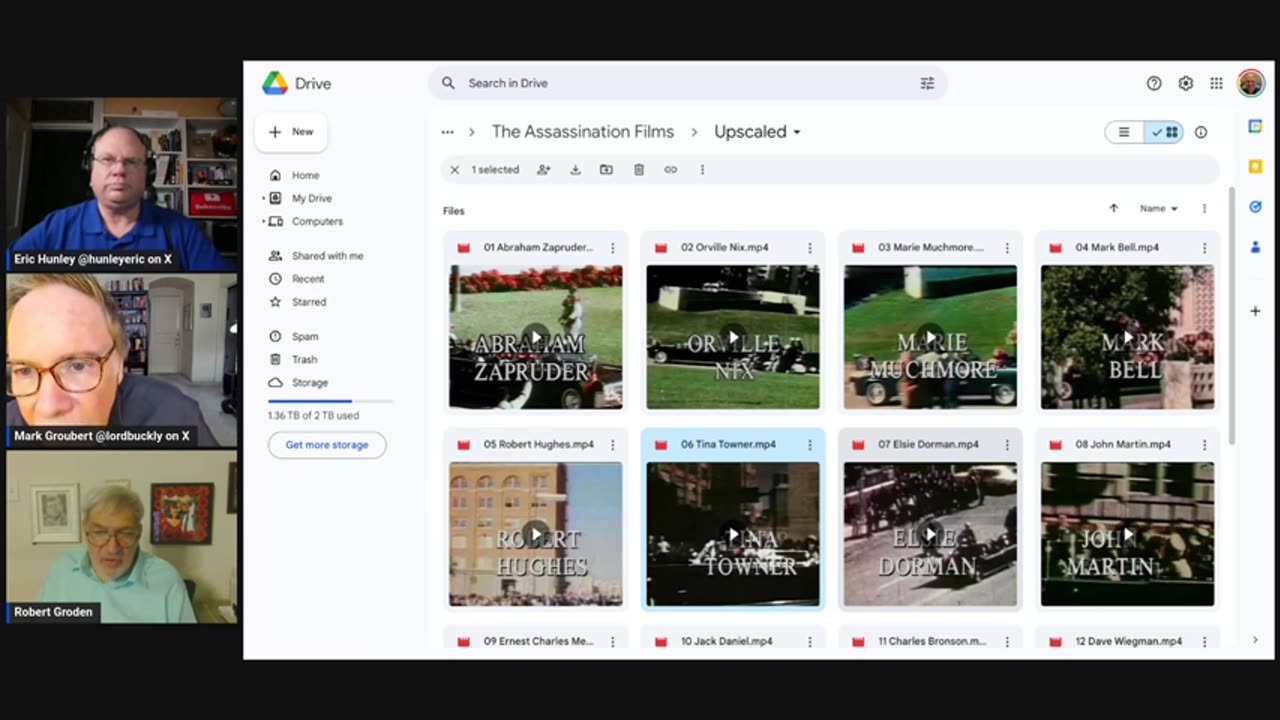
Task: Show hidden breadcrumb folders ellipsis
Action: [x=447, y=132]
